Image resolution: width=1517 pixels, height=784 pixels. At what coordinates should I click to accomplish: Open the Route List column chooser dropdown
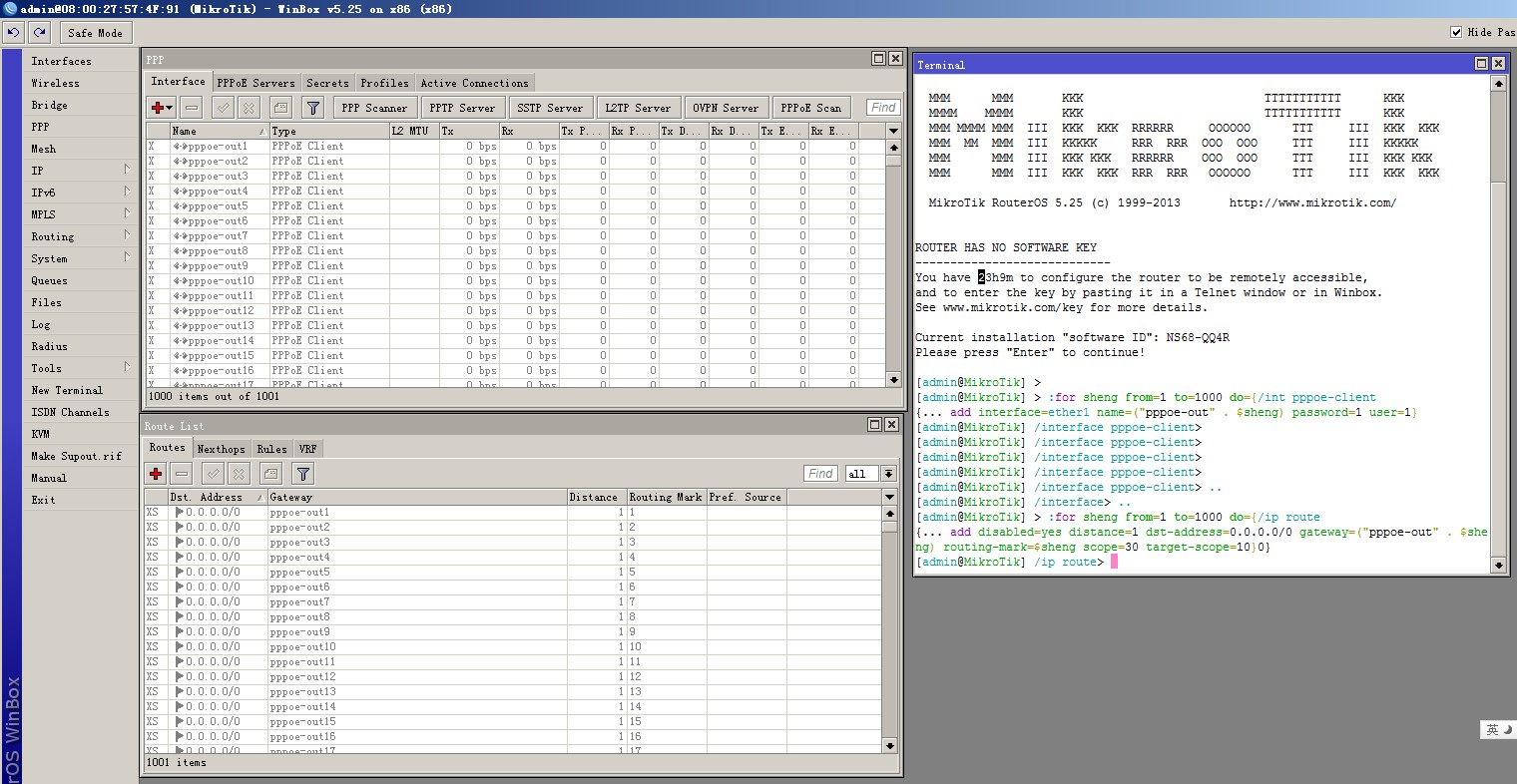(x=889, y=497)
